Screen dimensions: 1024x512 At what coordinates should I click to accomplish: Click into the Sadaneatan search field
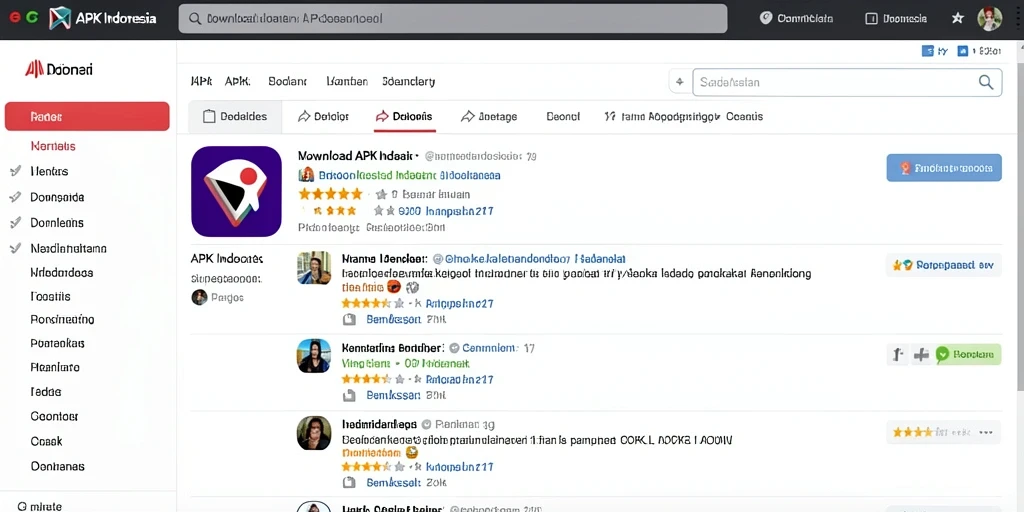(x=847, y=82)
